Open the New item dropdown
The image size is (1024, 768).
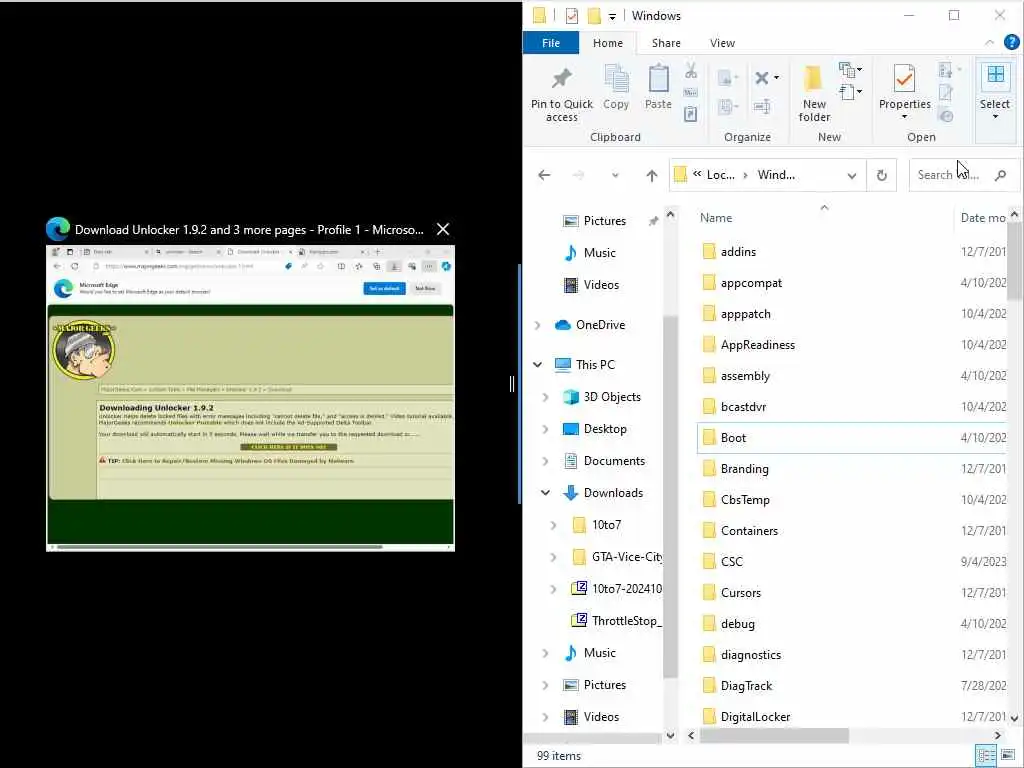click(849, 69)
